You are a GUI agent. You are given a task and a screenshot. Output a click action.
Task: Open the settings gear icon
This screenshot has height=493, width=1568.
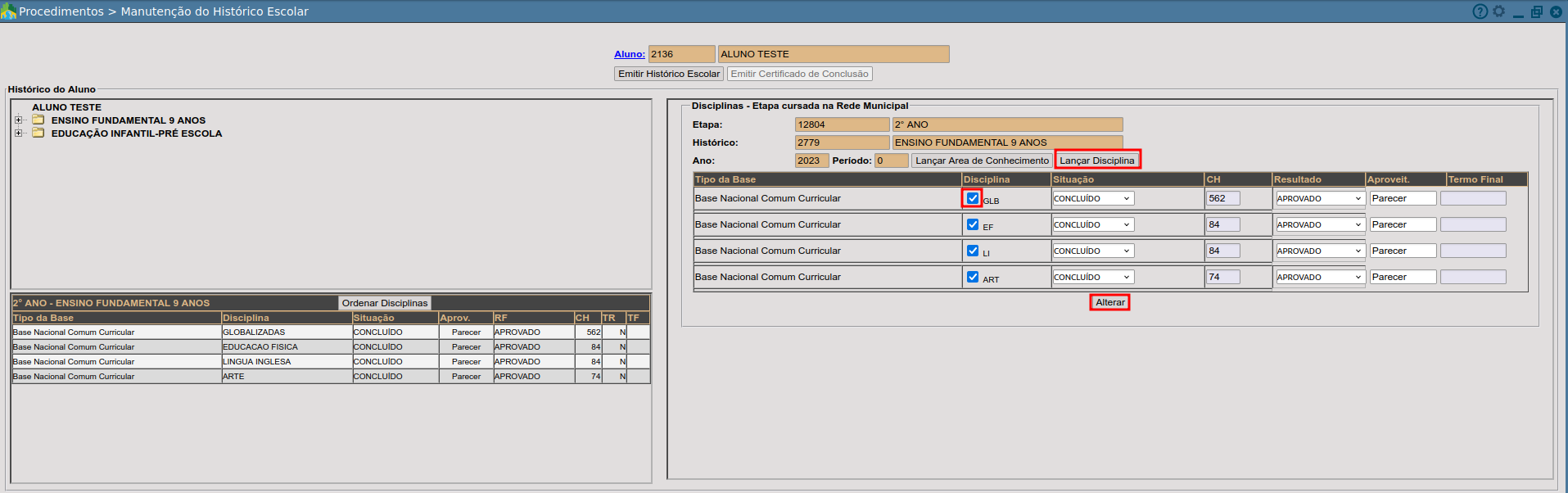[x=1498, y=11]
